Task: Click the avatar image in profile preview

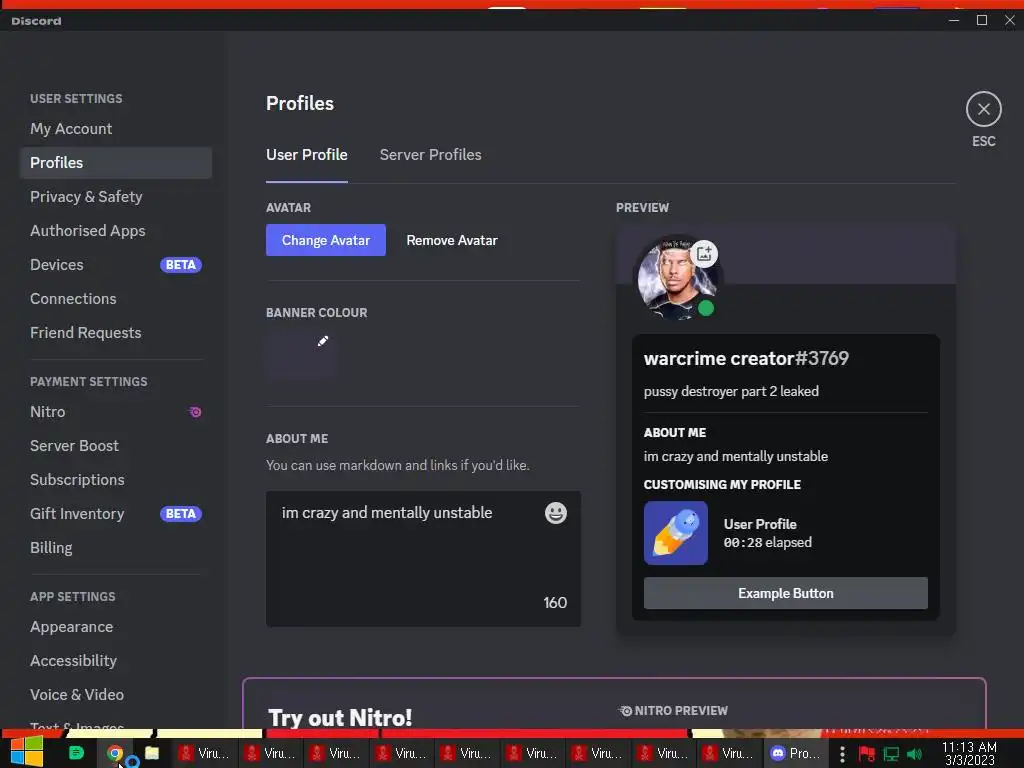Action: point(677,278)
